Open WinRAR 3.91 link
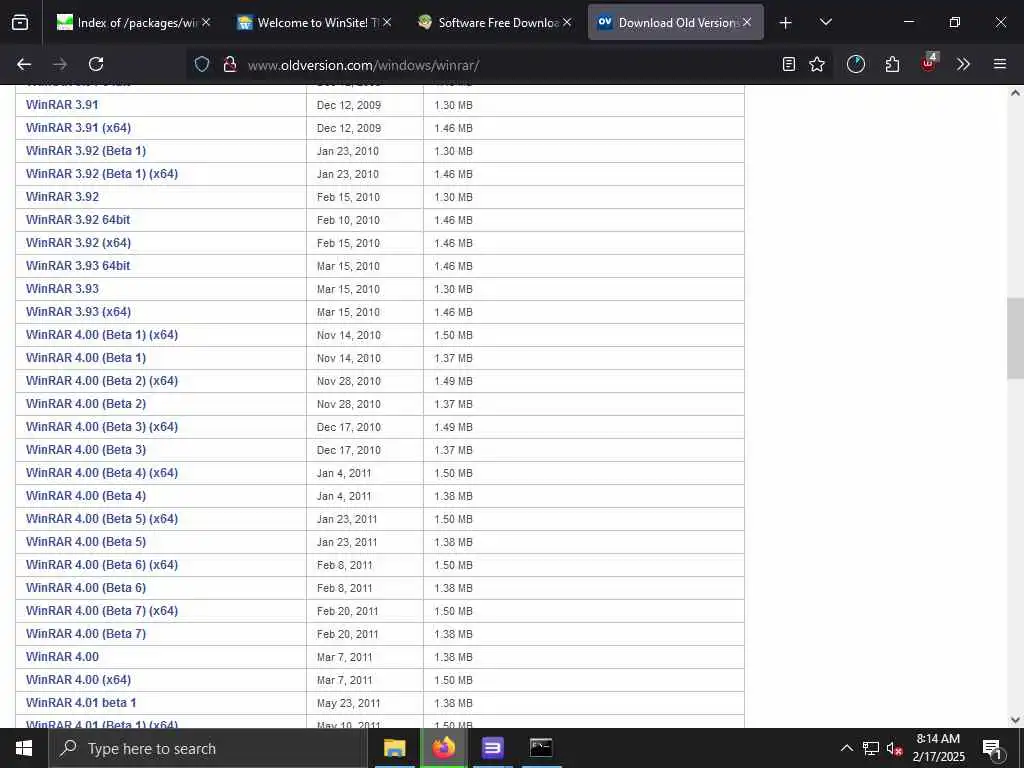 click(62, 104)
